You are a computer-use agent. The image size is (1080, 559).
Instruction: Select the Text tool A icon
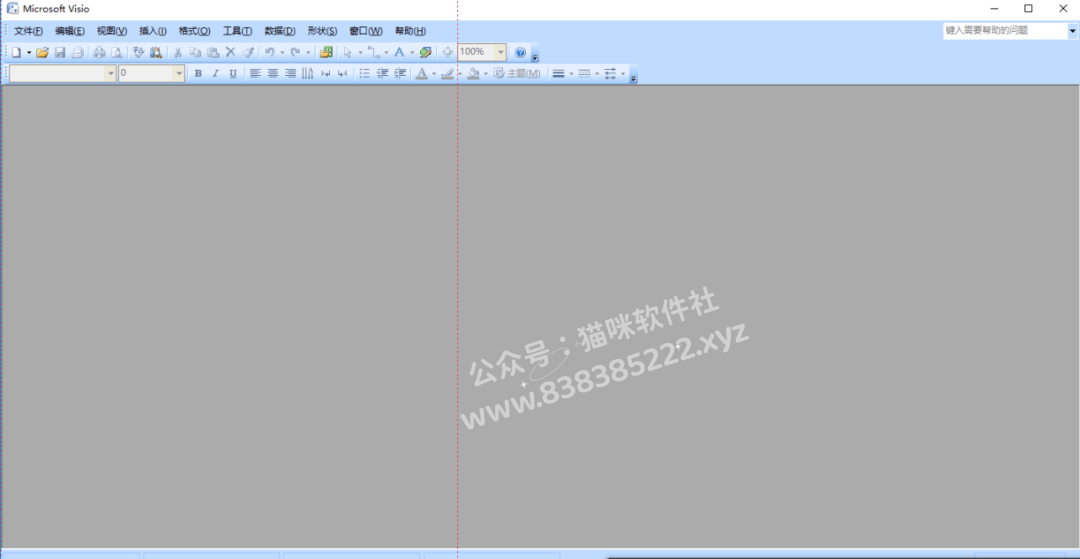[399, 52]
